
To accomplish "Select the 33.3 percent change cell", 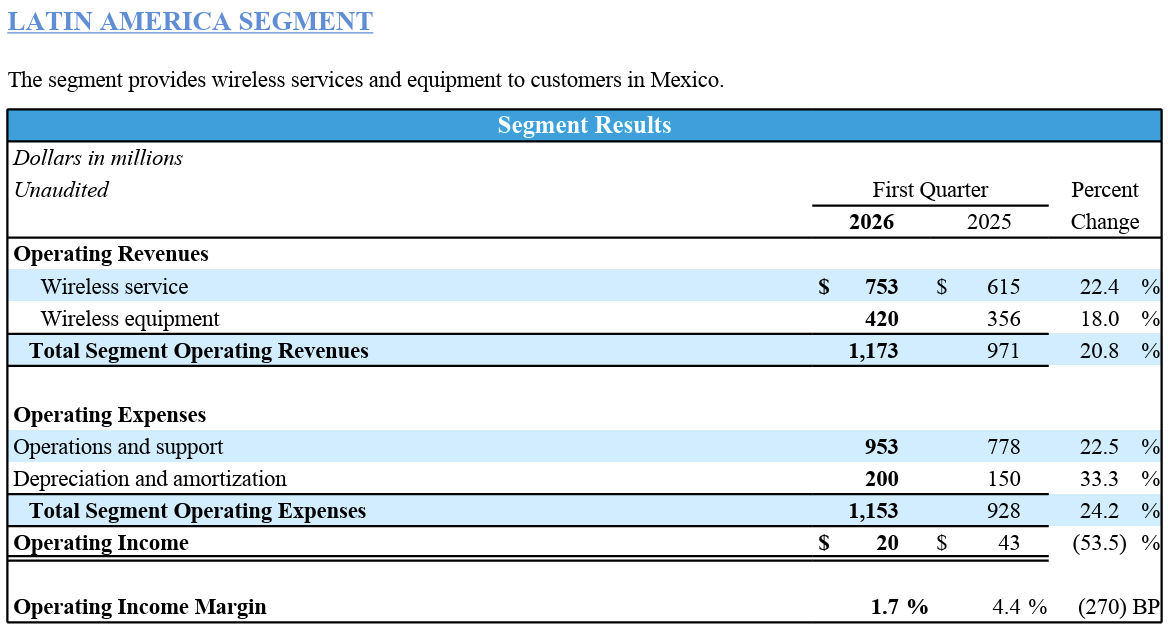I will [1099, 479].
